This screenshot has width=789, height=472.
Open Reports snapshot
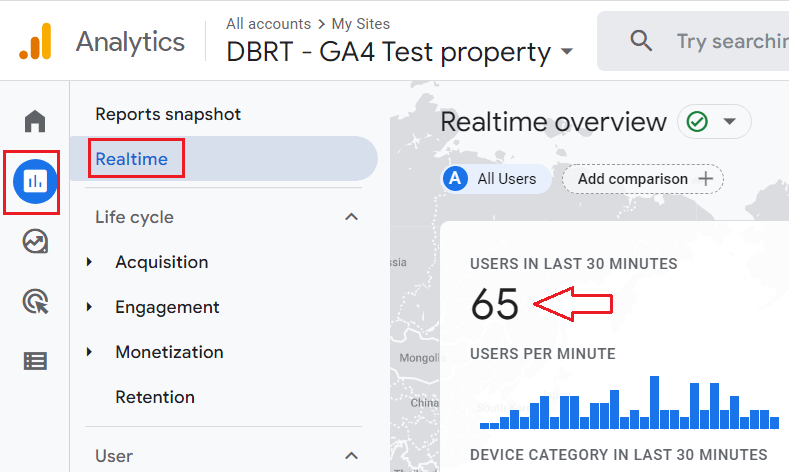[168, 114]
